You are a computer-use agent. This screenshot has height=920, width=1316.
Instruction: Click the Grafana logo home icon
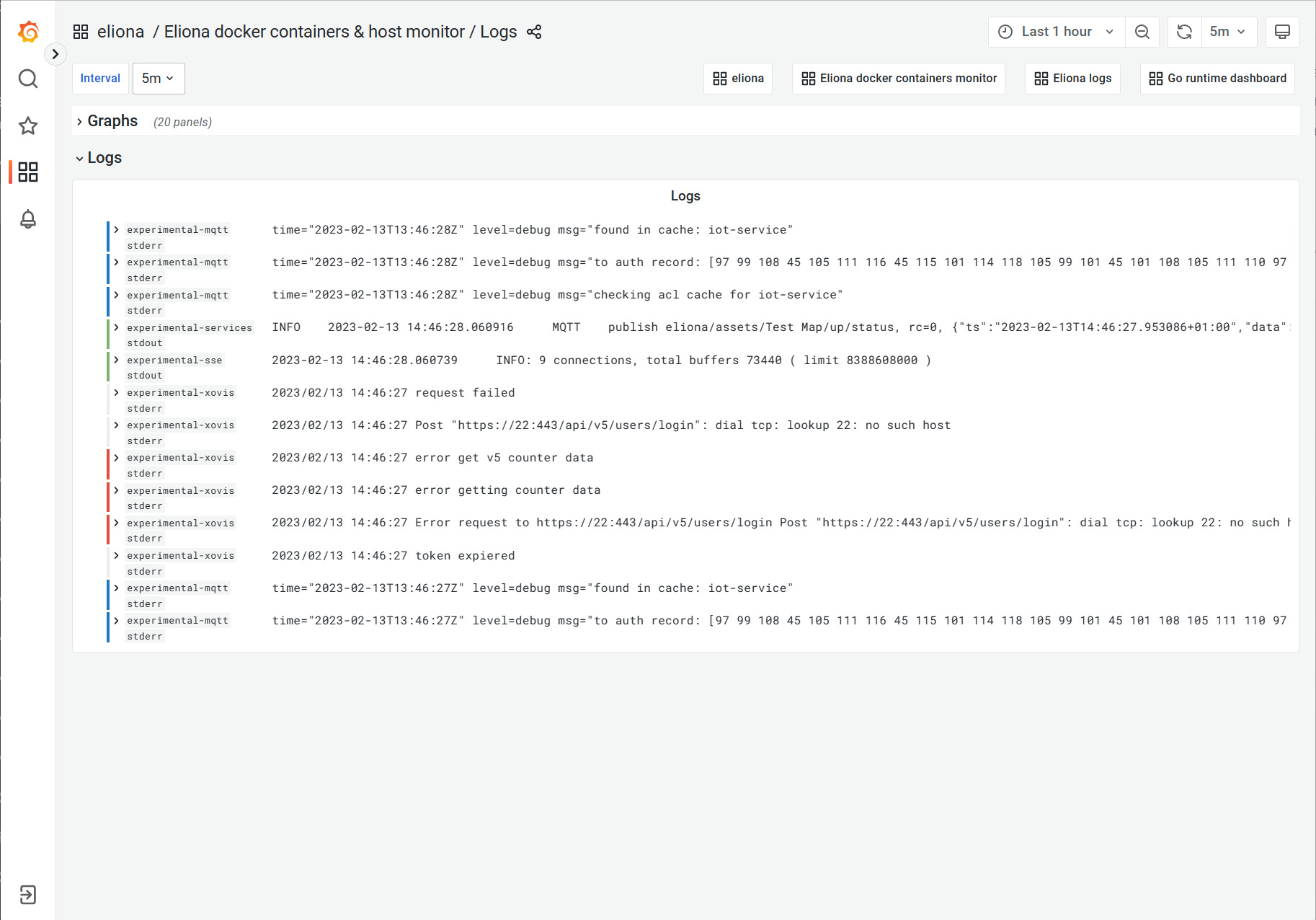[28, 32]
